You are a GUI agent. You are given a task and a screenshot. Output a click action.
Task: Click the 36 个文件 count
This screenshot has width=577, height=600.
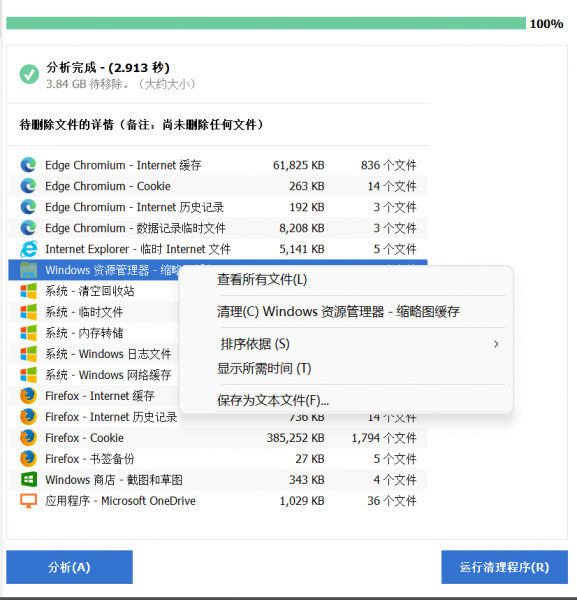point(392,501)
